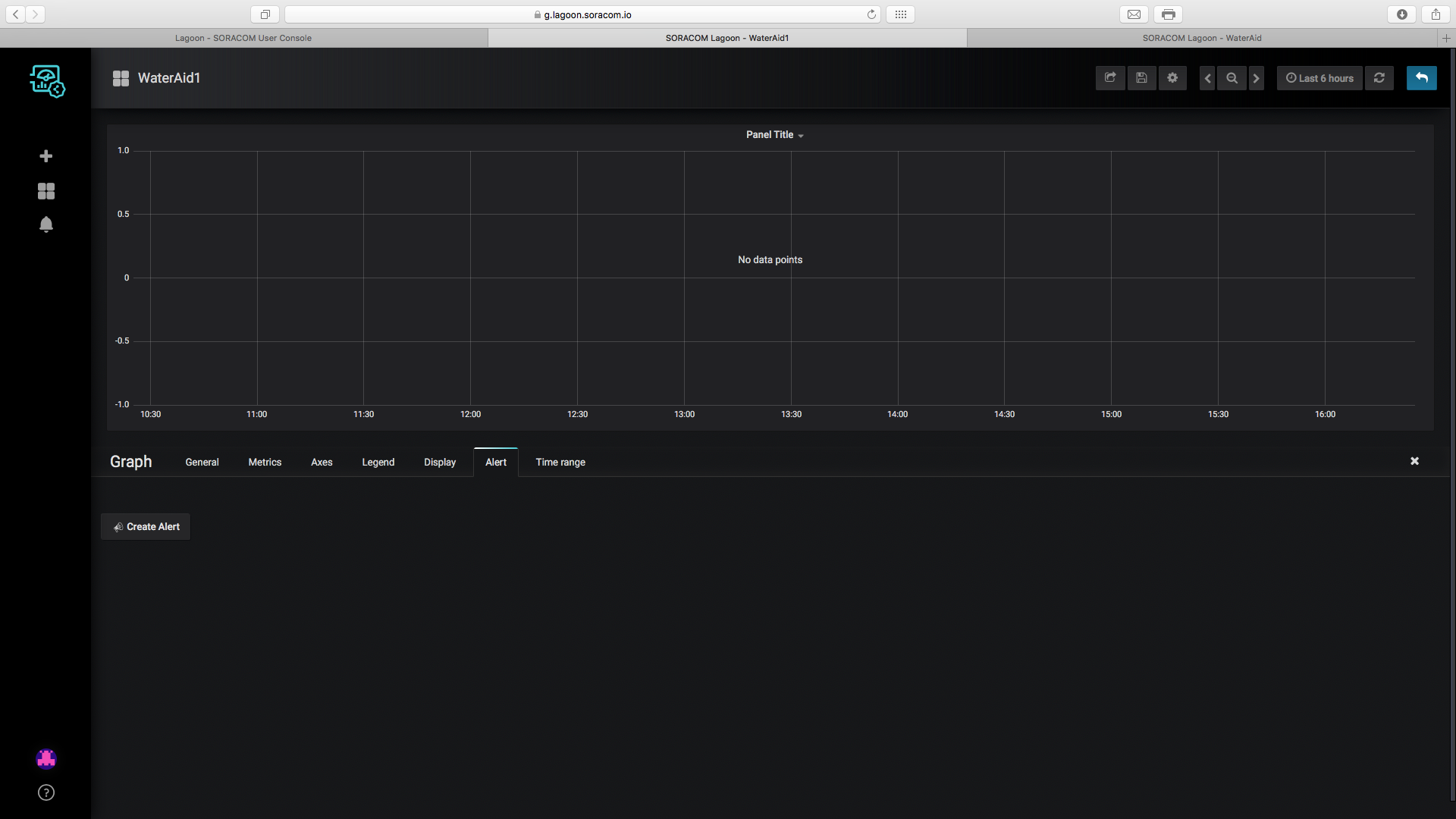Click the browser address bar

pyautogui.click(x=582, y=14)
